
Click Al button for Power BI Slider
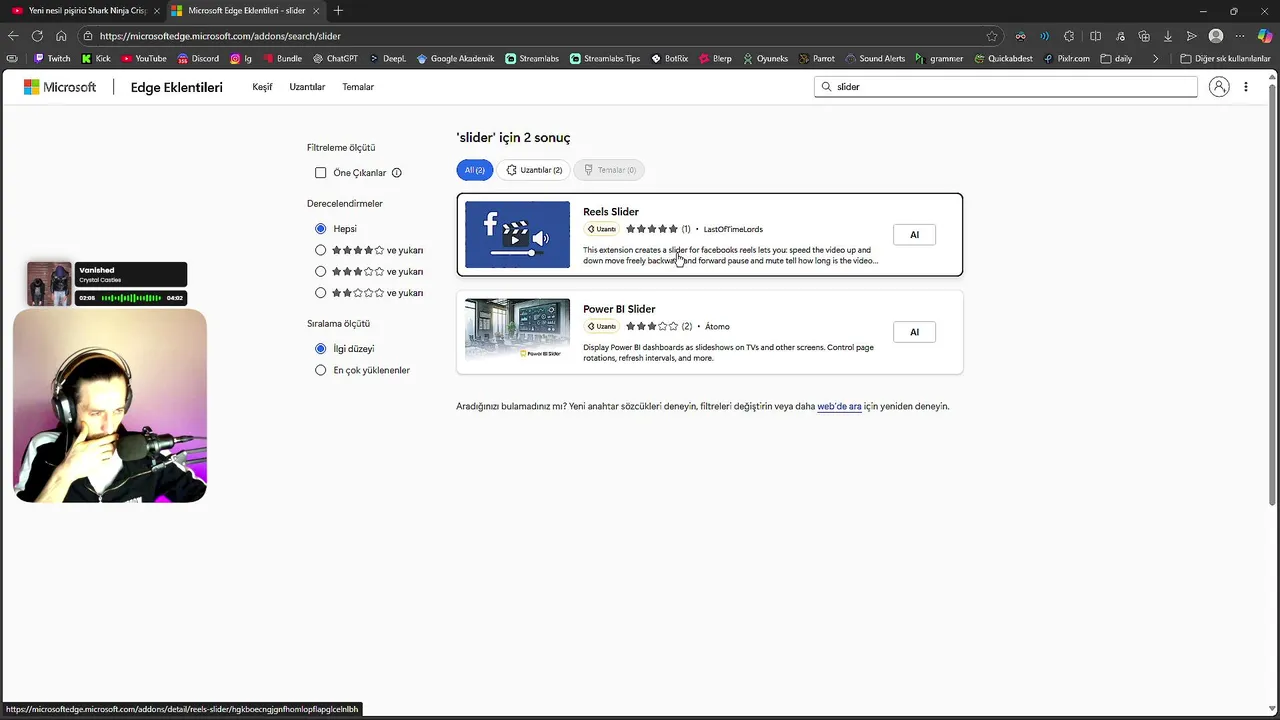click(914, 332)
